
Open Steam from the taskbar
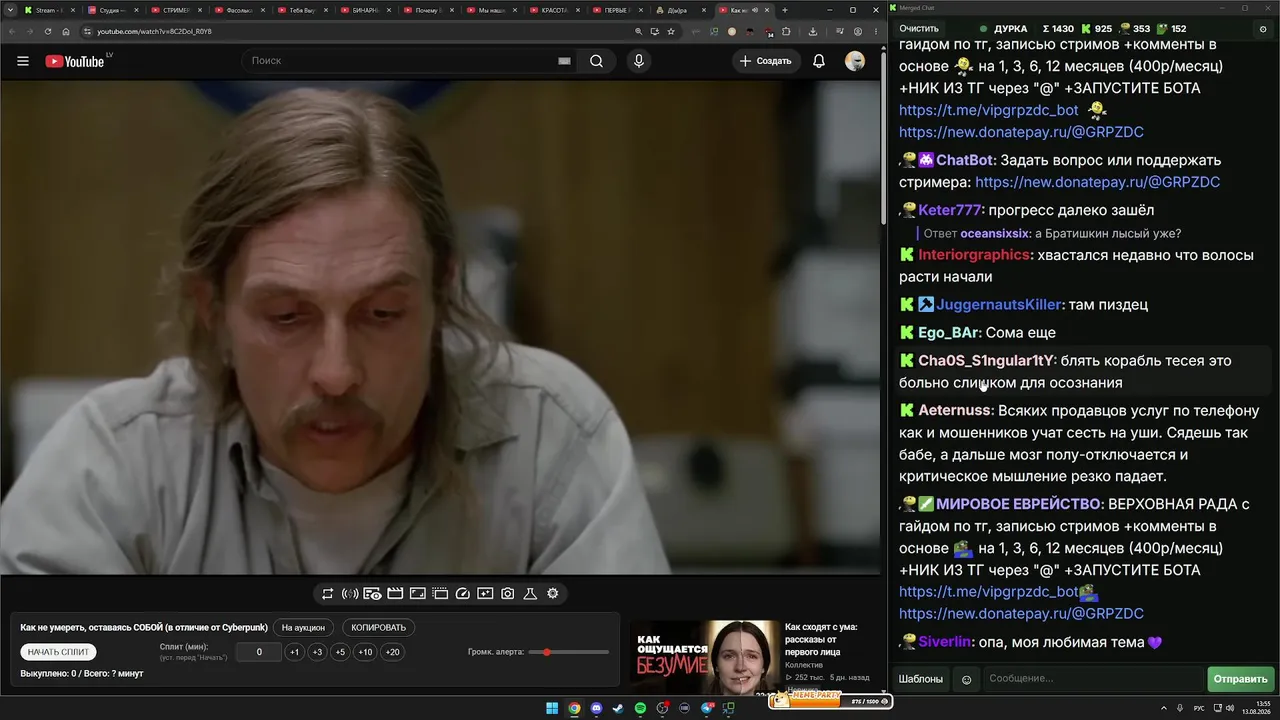618,709
